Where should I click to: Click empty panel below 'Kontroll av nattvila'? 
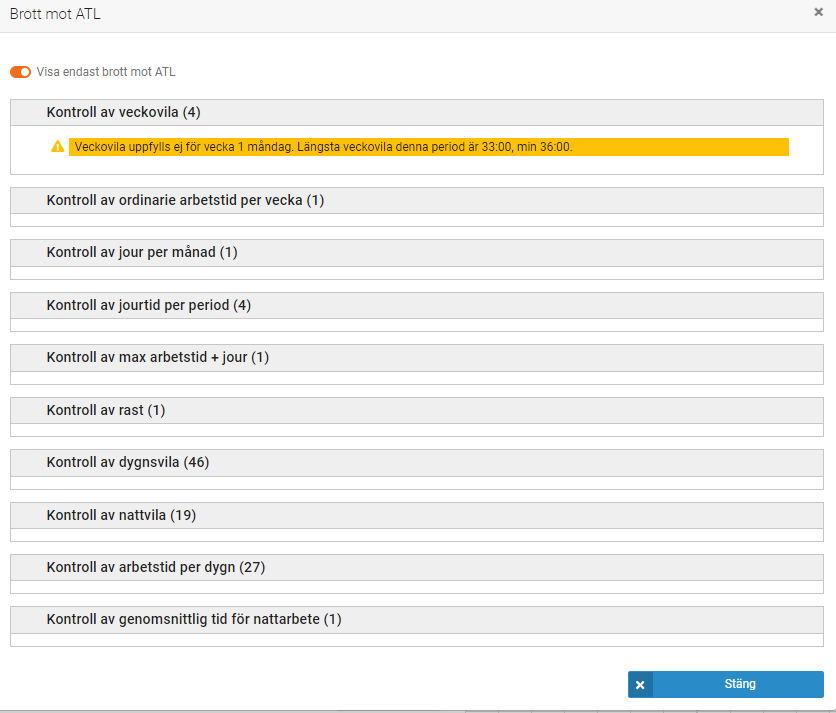416,535
